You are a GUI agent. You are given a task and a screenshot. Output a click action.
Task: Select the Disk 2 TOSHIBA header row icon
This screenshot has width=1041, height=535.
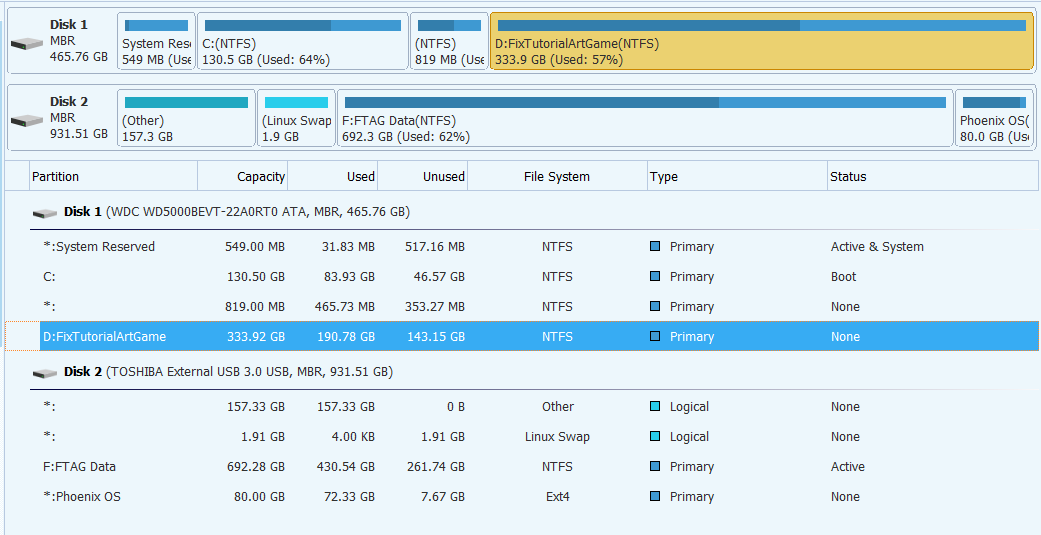coord(44,373)
